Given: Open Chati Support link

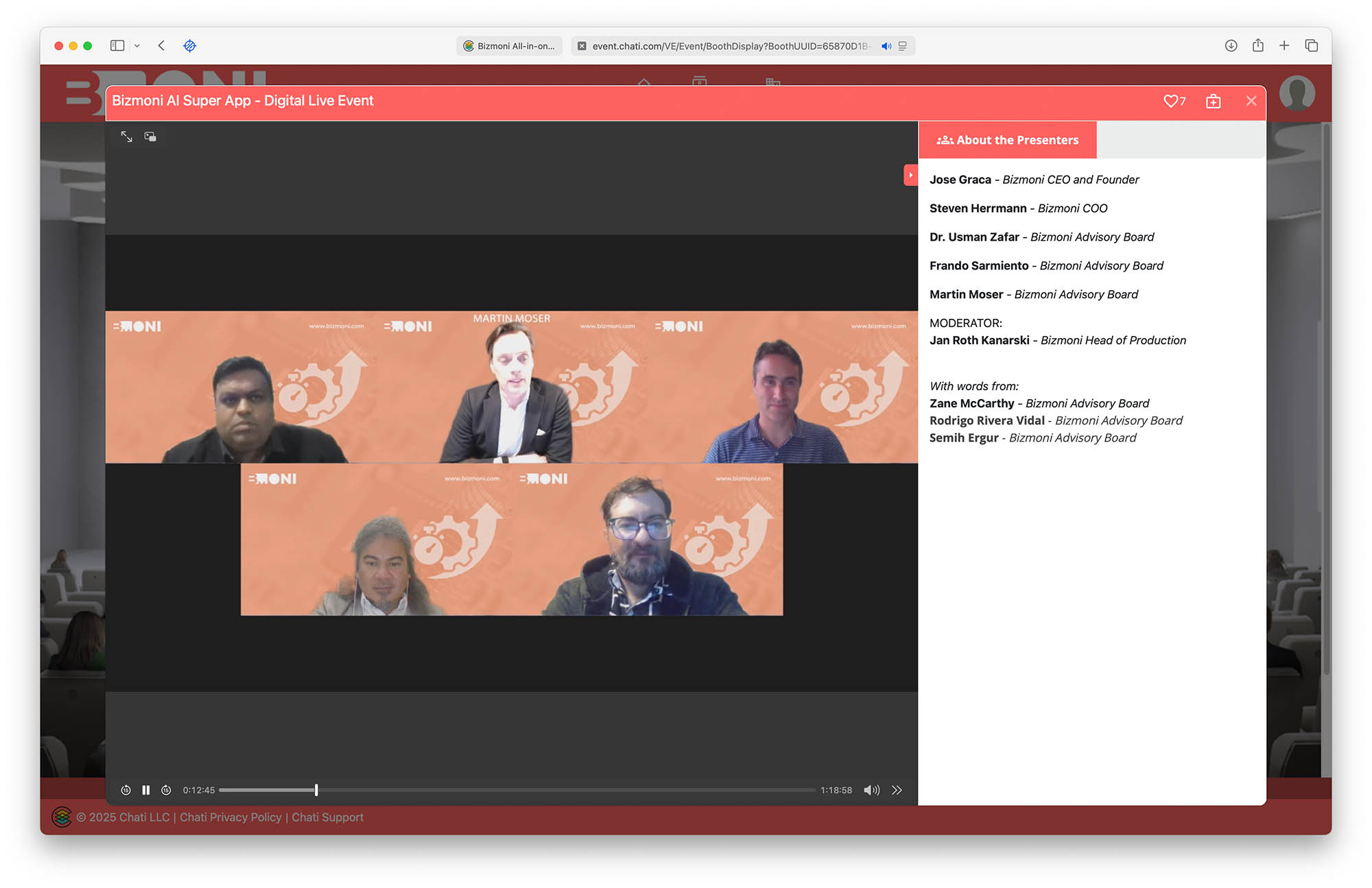Looking at the screenshot, I should (327, 817).
